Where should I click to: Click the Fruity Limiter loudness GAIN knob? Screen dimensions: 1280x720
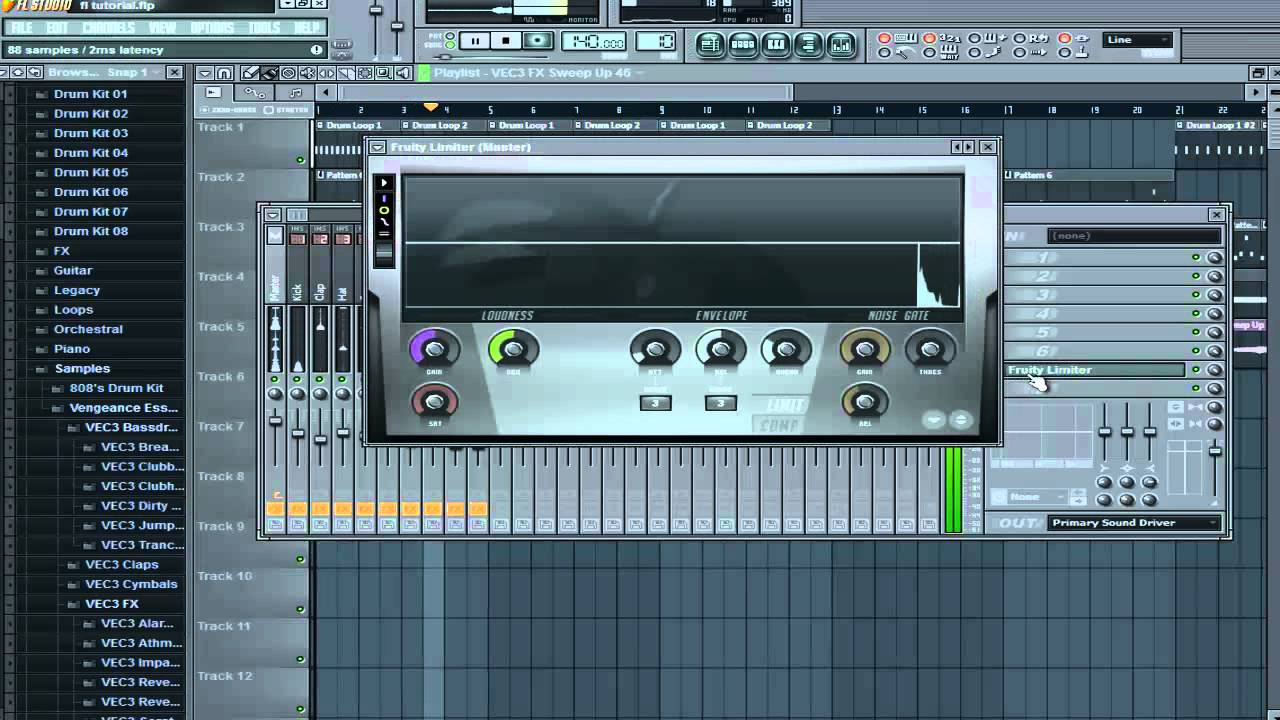(x=434, y=349)
